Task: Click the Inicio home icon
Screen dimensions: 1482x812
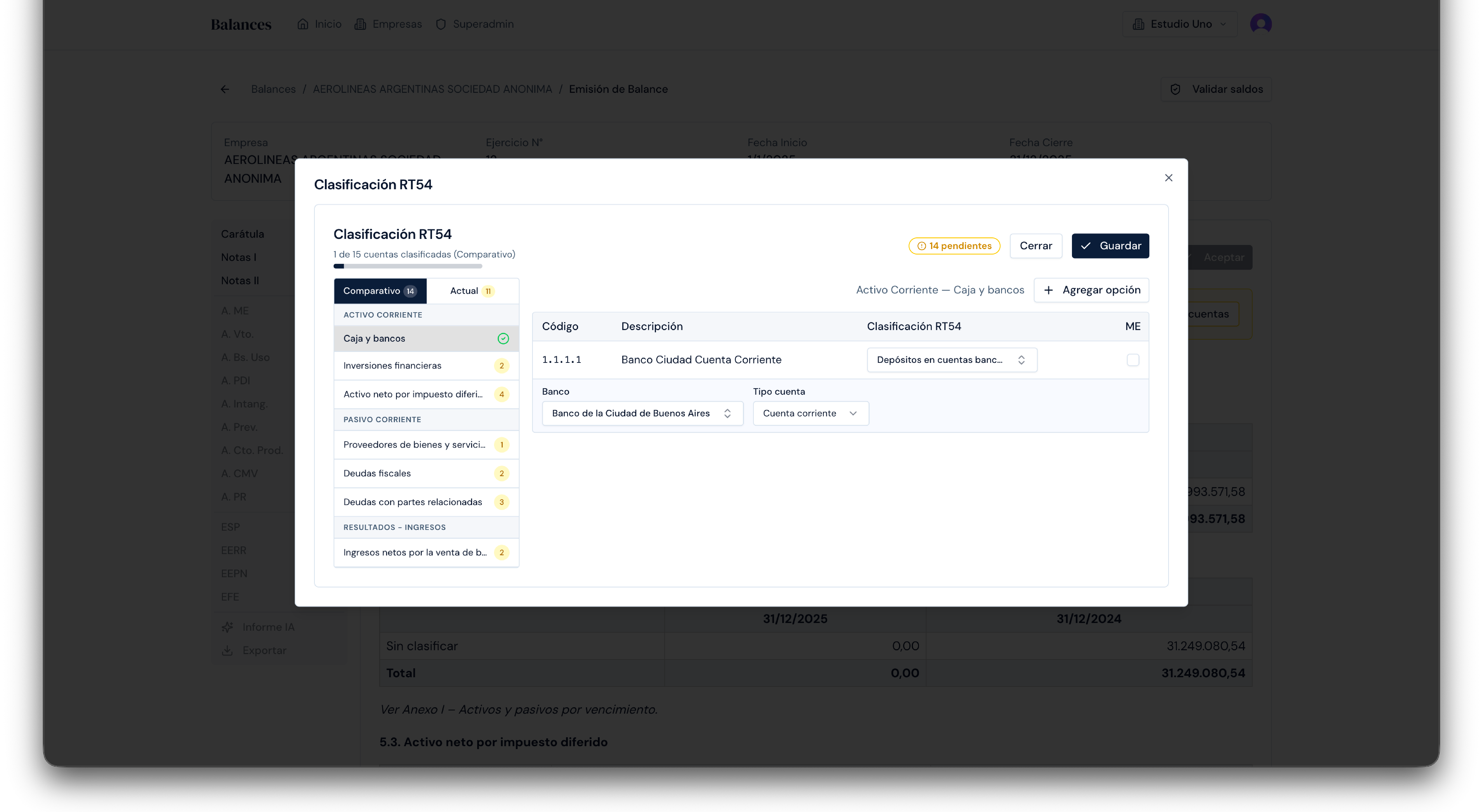Action: [303, 24]
